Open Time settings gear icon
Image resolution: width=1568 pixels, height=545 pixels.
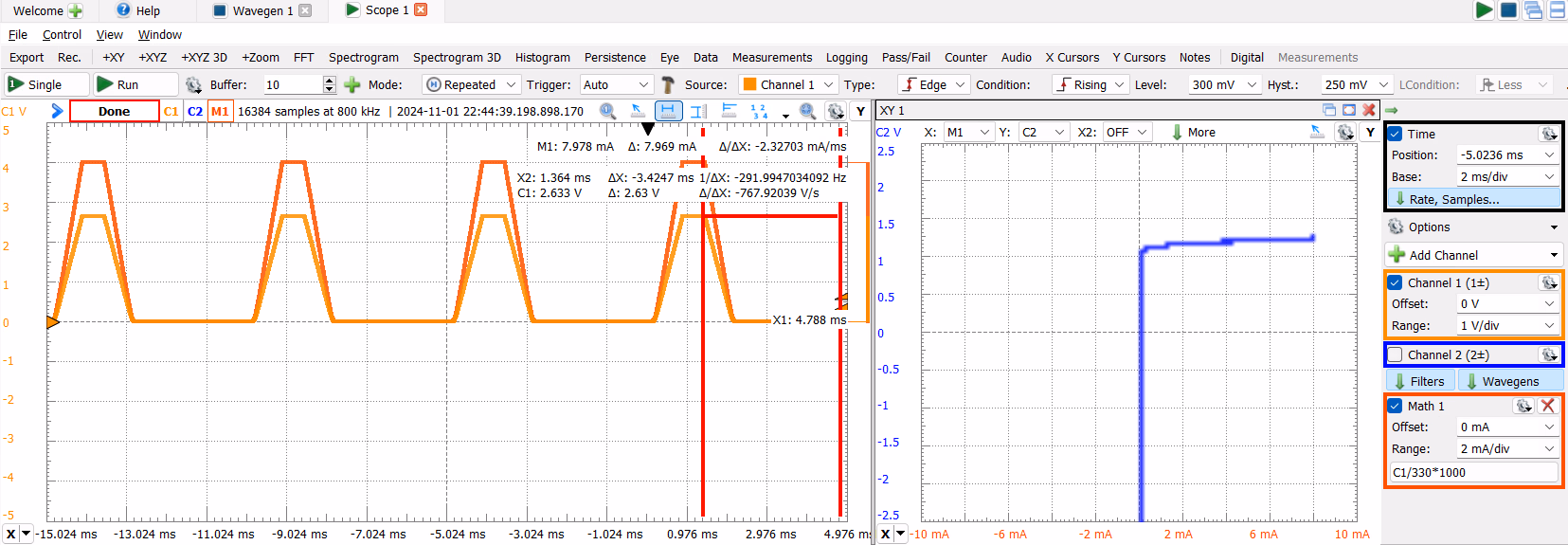tap(1548, 134)
